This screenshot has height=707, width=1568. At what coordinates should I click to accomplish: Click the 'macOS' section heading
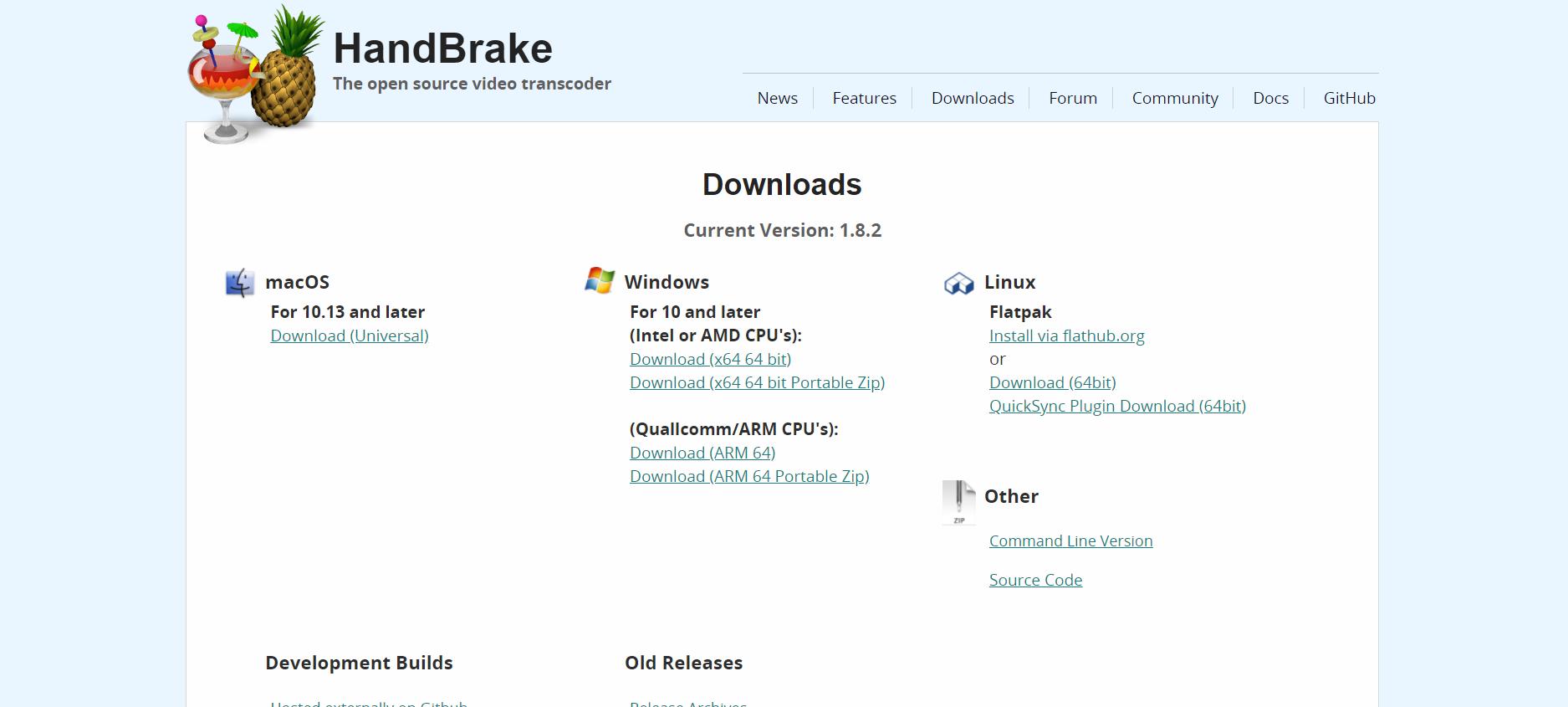(x=298, y=282)
